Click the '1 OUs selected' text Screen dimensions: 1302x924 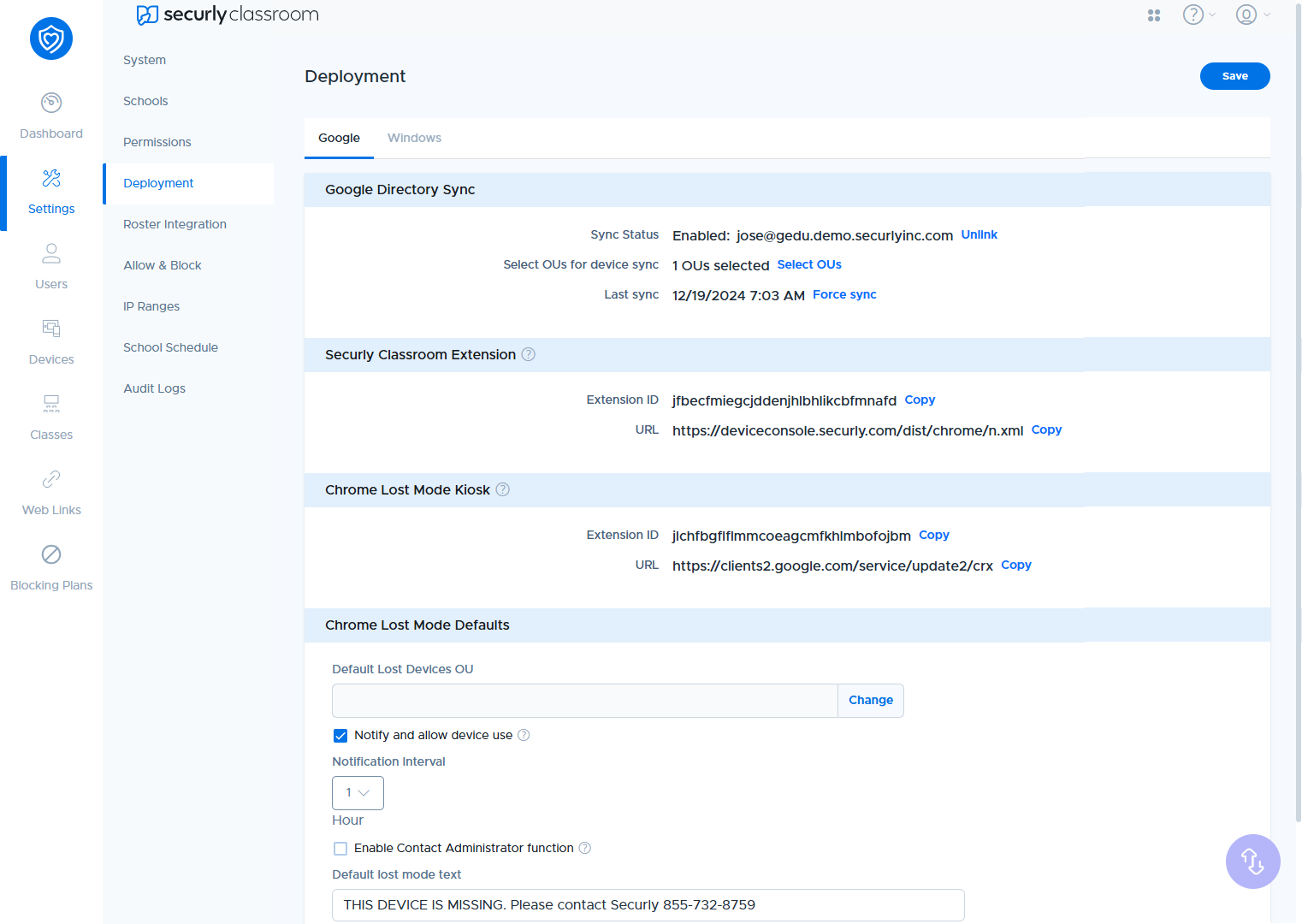click(x=720, y=265)
